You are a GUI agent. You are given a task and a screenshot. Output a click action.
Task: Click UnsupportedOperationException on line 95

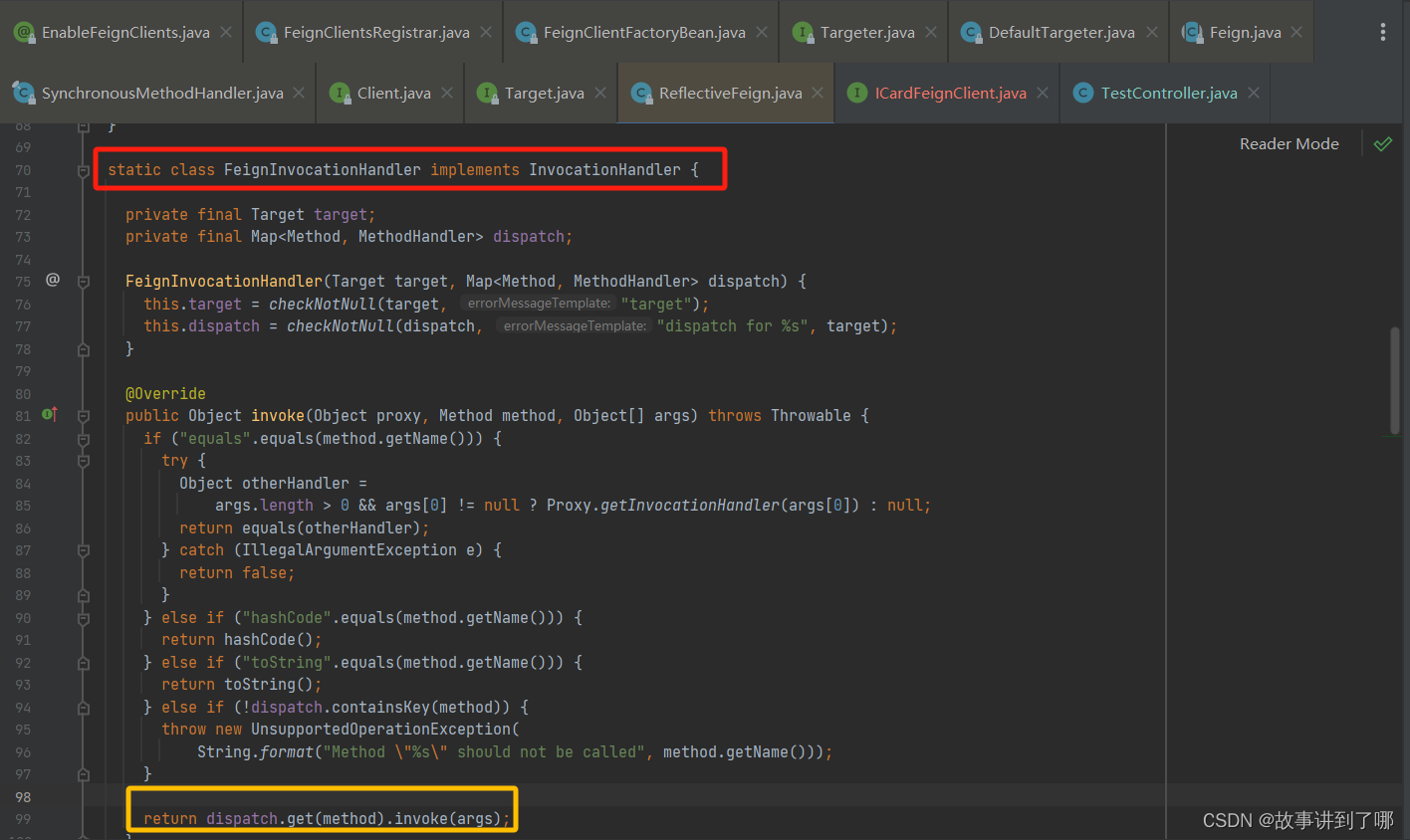click(x=380, y=730)
